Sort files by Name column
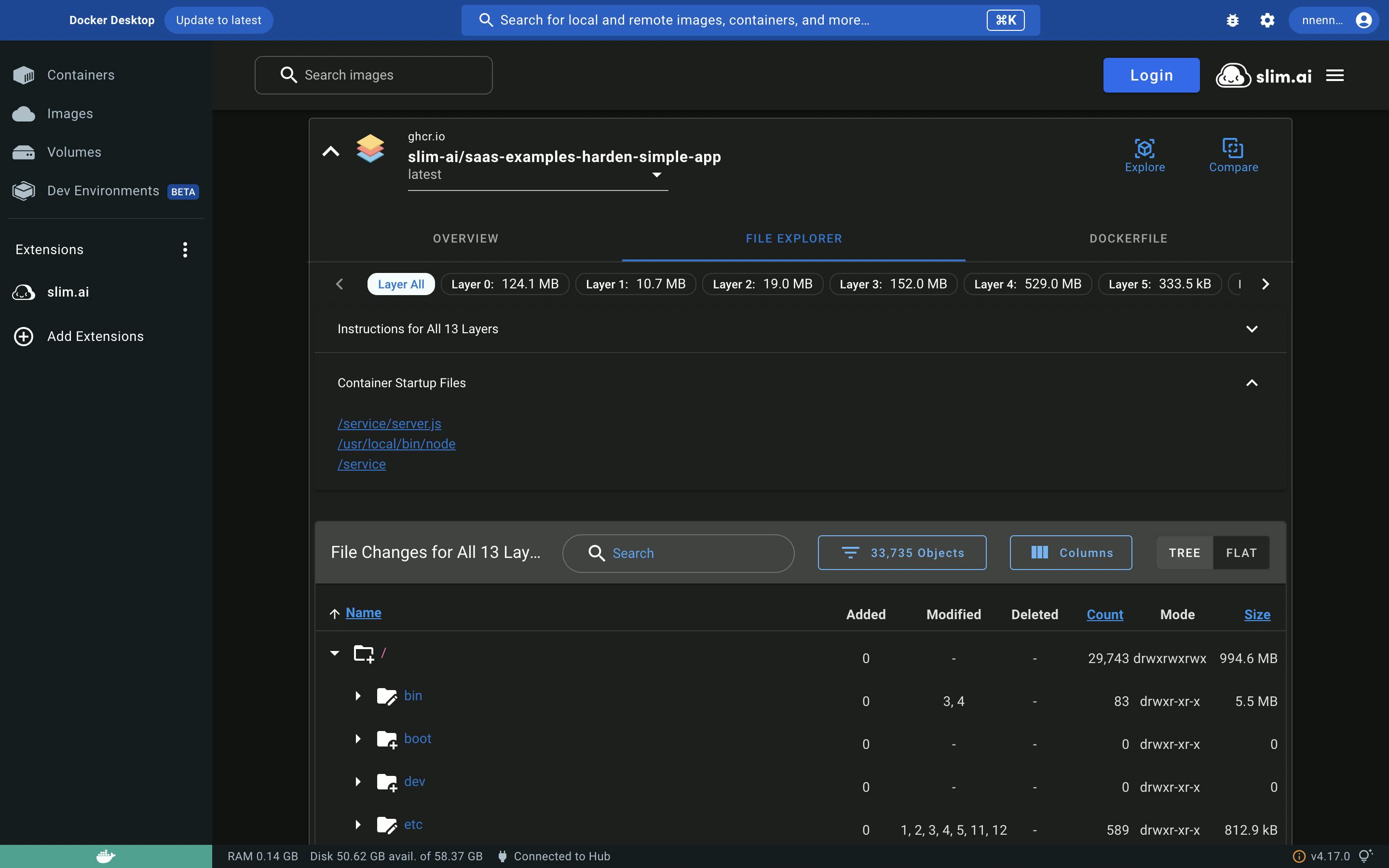This screenshot has height=868, width=1389. [x=363, y=613]
